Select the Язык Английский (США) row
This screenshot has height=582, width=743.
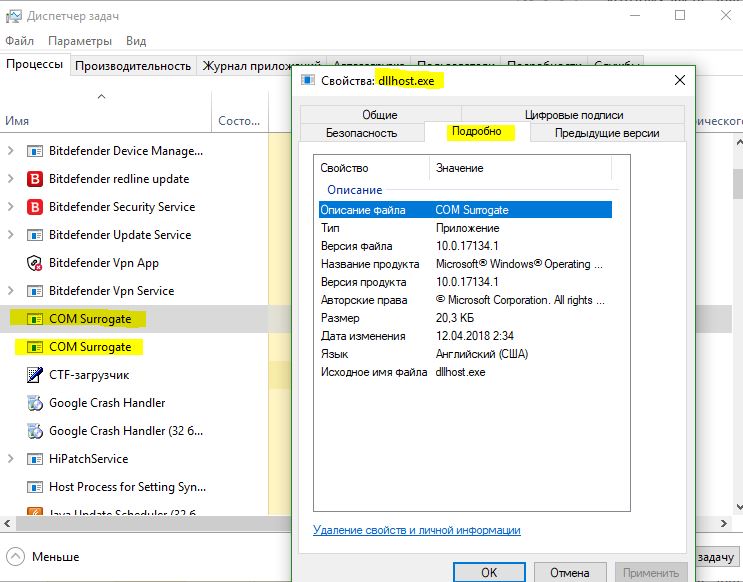tap(465, 354)
